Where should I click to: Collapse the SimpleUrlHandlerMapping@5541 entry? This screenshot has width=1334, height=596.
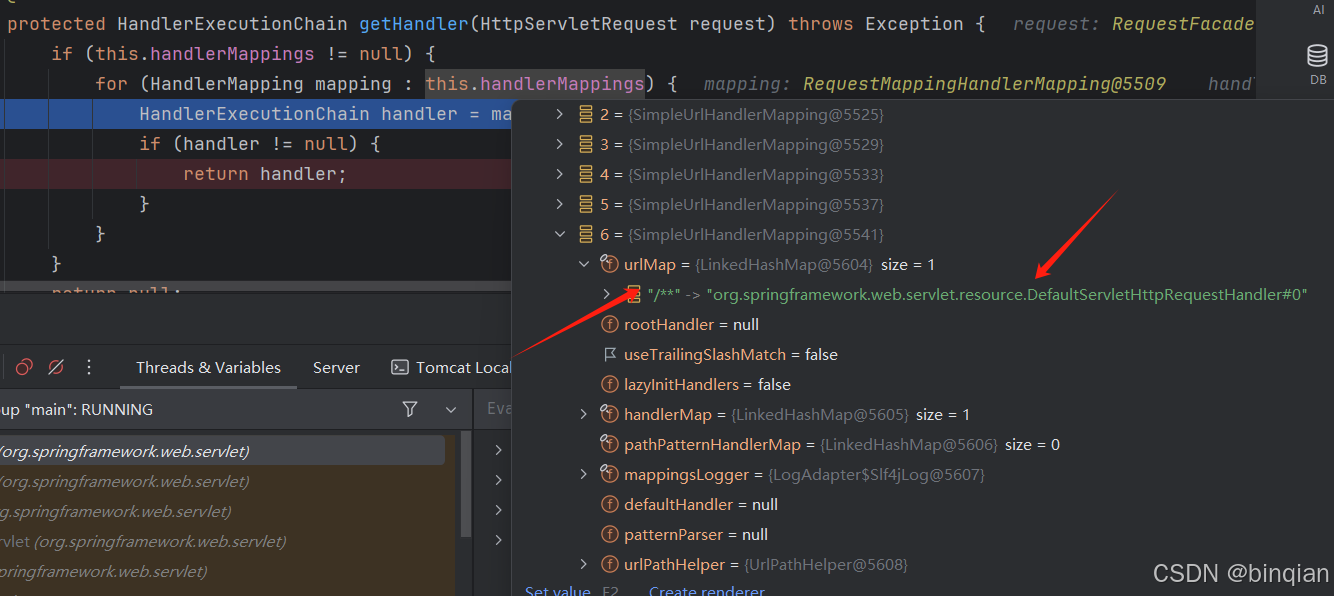[560, 233]
